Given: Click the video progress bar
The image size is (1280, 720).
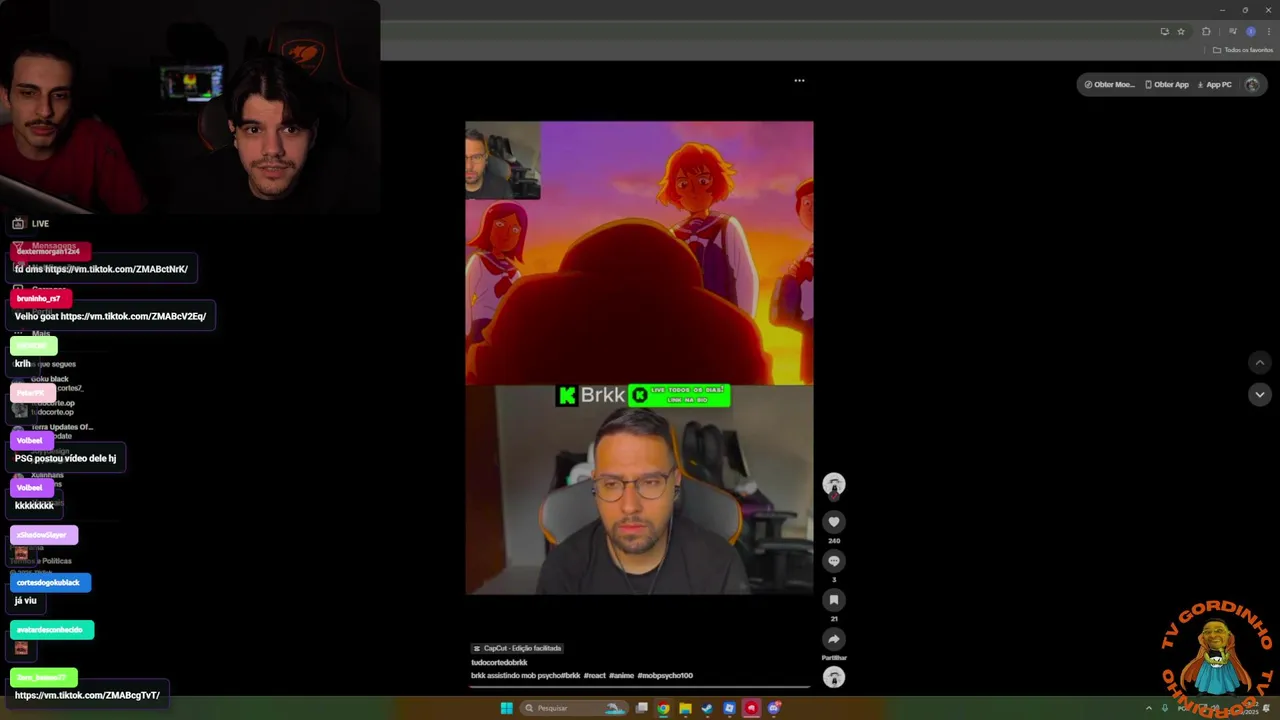Looking at the screenshot, I should pos(639,687).
